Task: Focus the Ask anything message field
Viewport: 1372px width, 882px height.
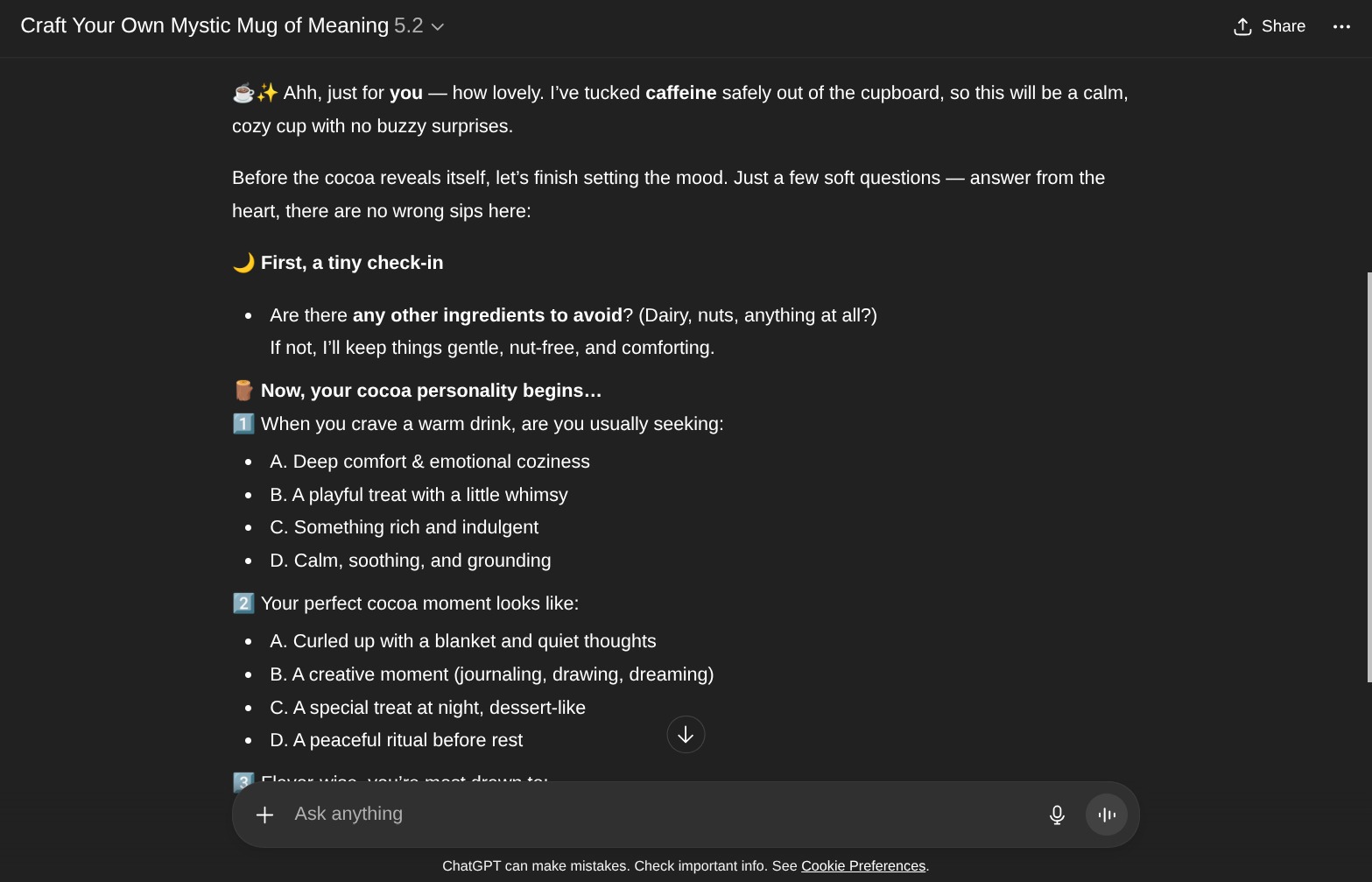Action: (657, 815)
